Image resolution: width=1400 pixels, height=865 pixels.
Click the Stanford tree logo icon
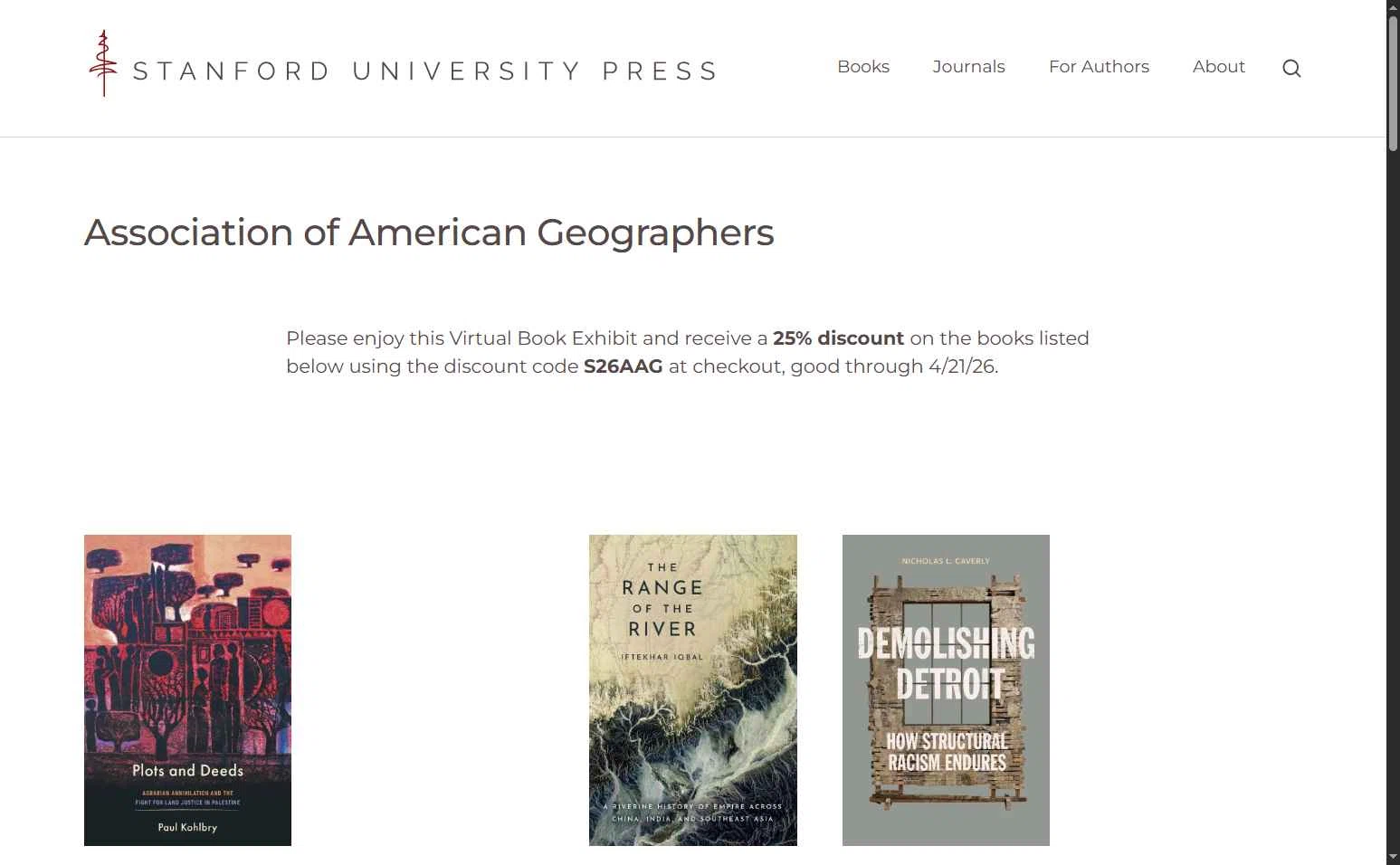pos(103,63)
